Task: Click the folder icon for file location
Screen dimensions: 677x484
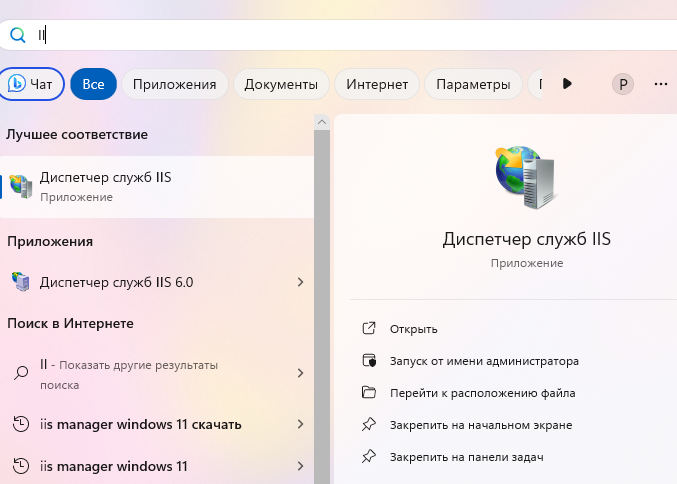Action: point(369,392)
